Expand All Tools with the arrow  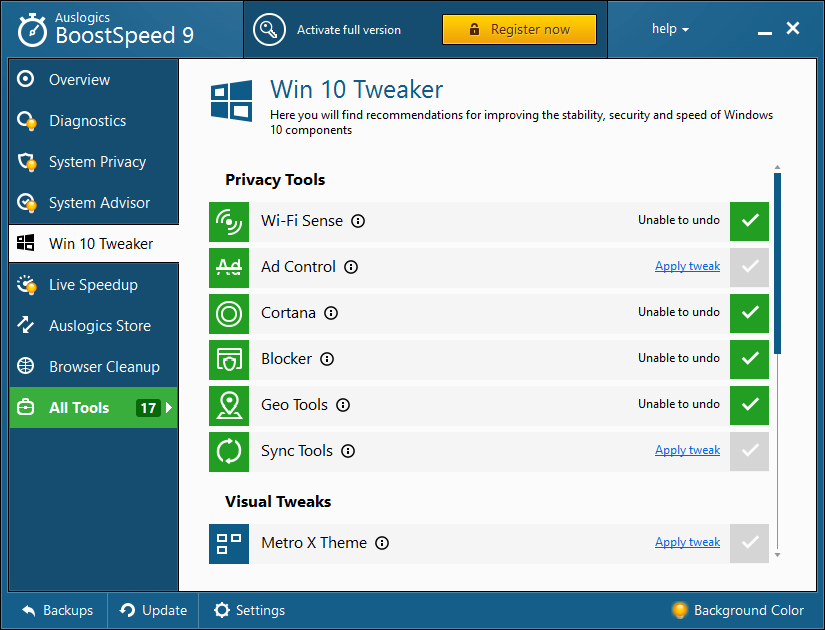click(x=169, y=407)
